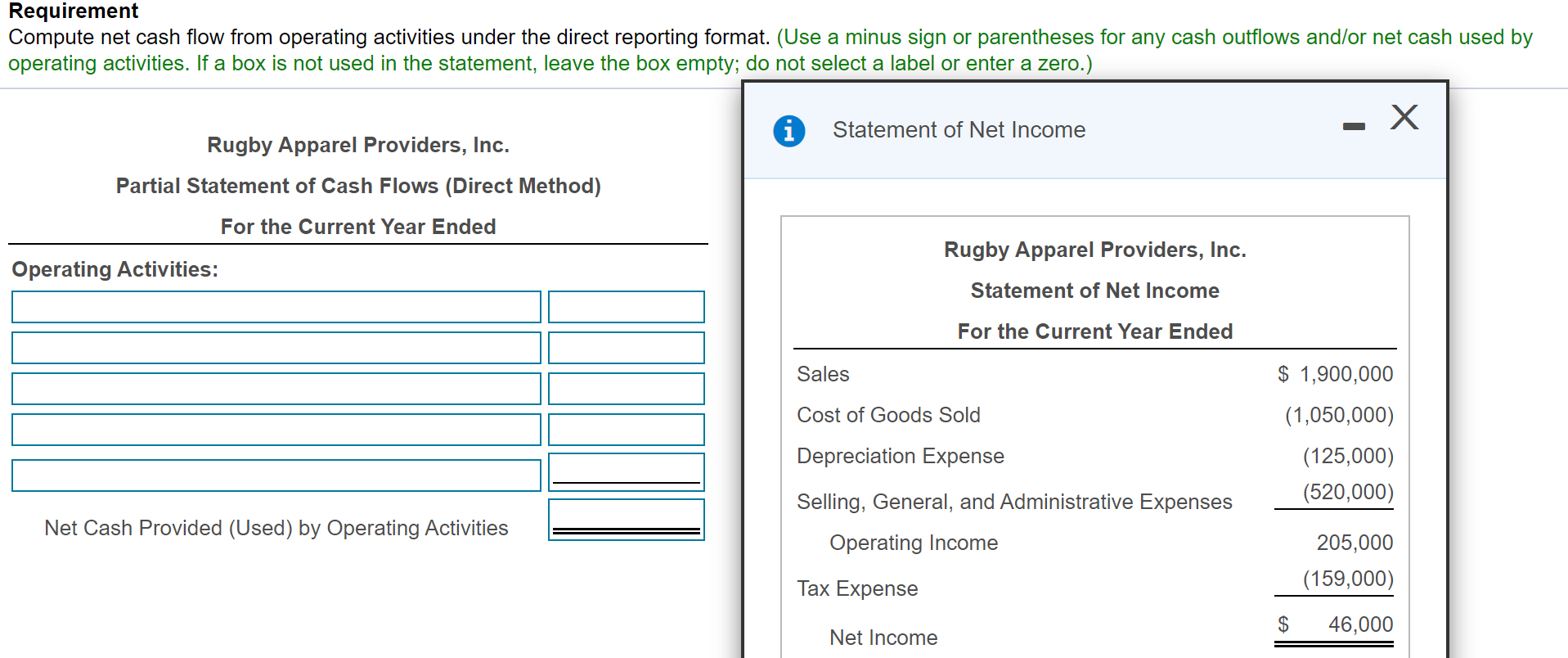Click the Operating Activities heading

tap(114, 268)
